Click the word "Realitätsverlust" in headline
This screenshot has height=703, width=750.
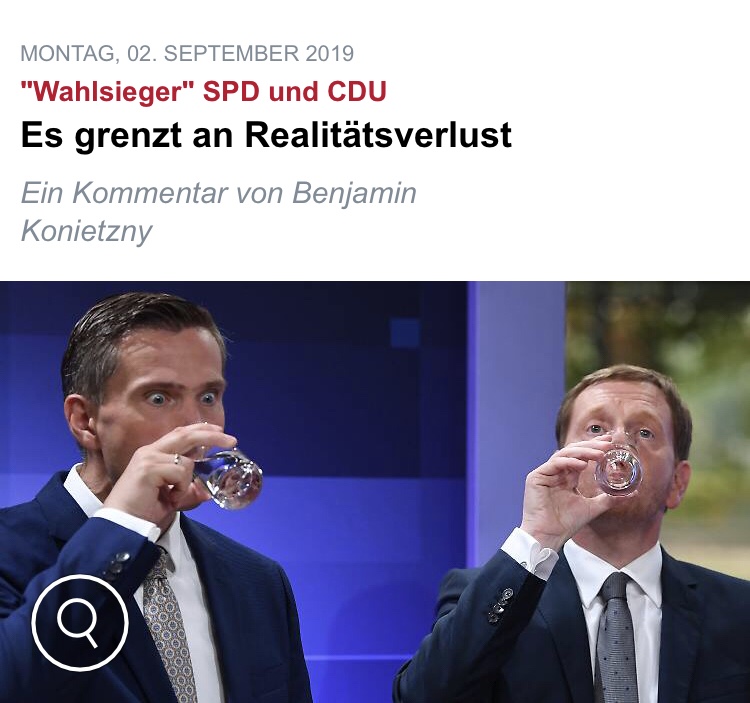[378, 135]
